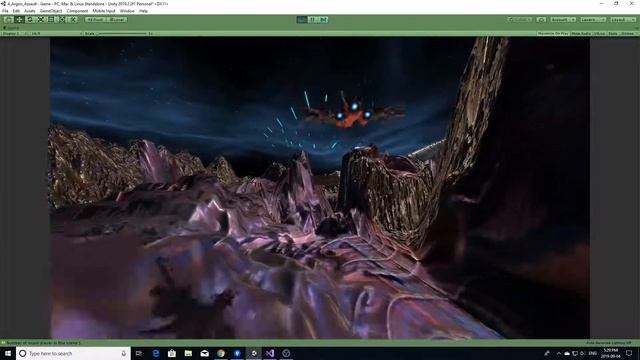The width and height of the screenshot is (640, 360).
Task: Open Microsoft Store from the taskbar
Action: (172, 353)
